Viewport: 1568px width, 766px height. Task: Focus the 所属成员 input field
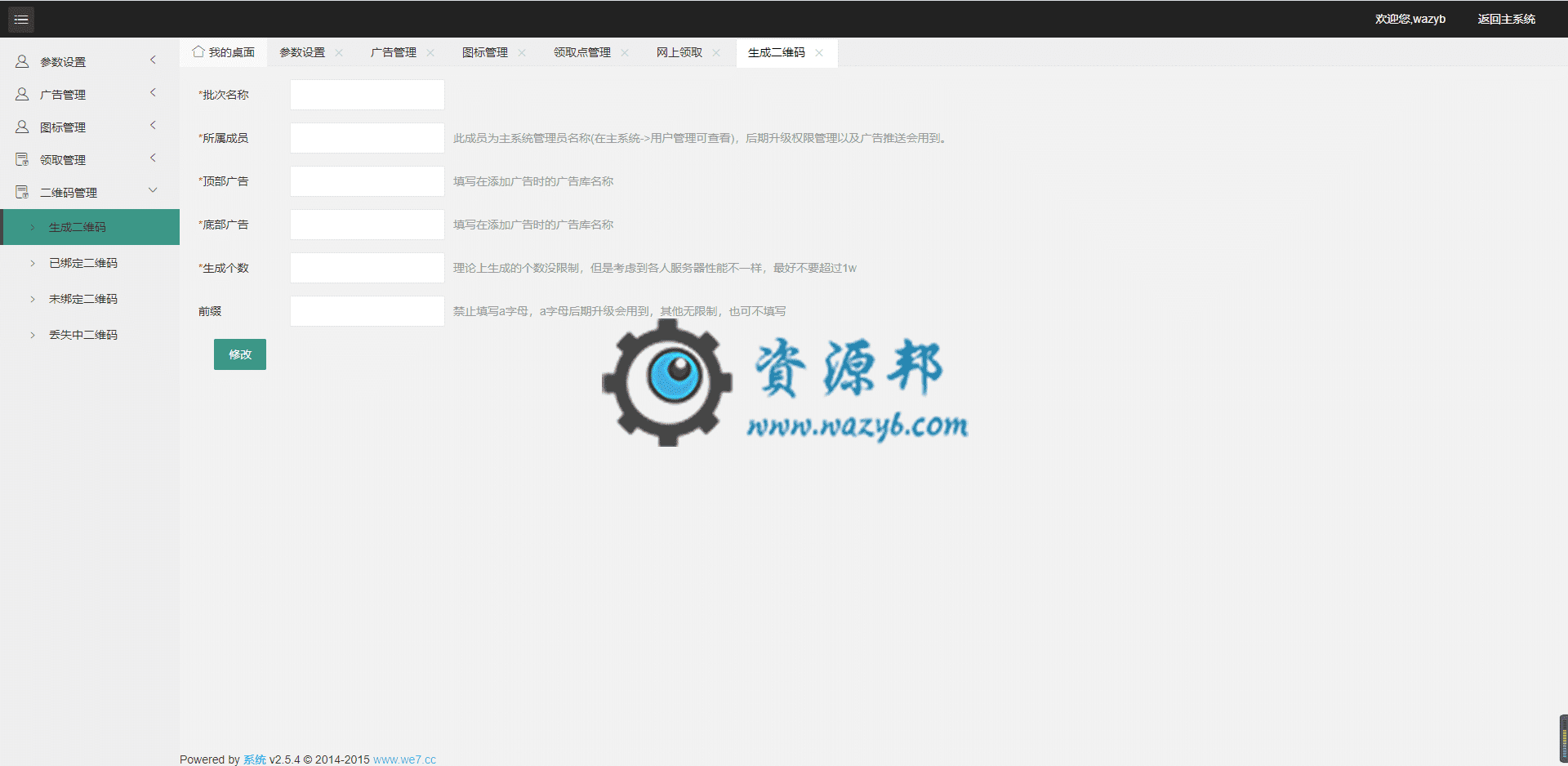[367, 138]
